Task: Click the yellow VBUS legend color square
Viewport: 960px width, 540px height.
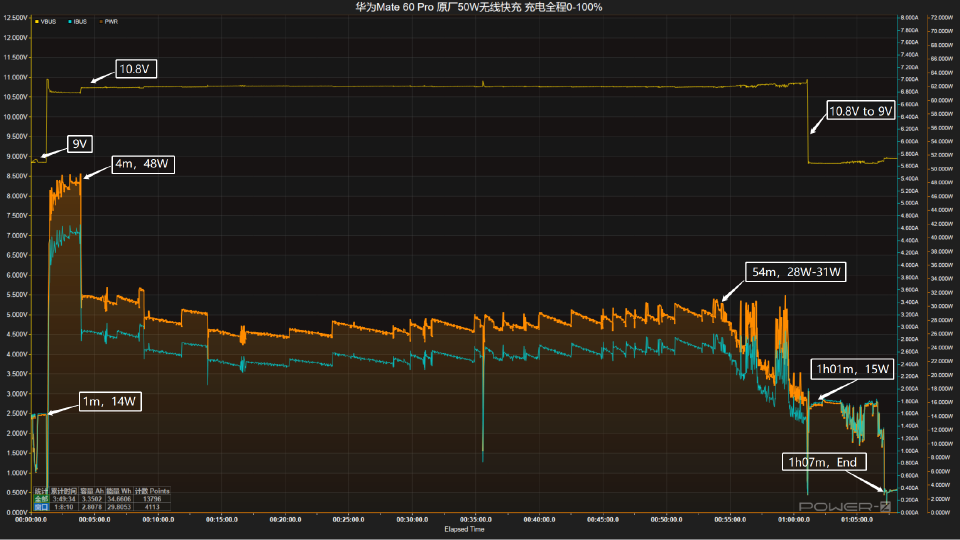Action: (37, 20)
